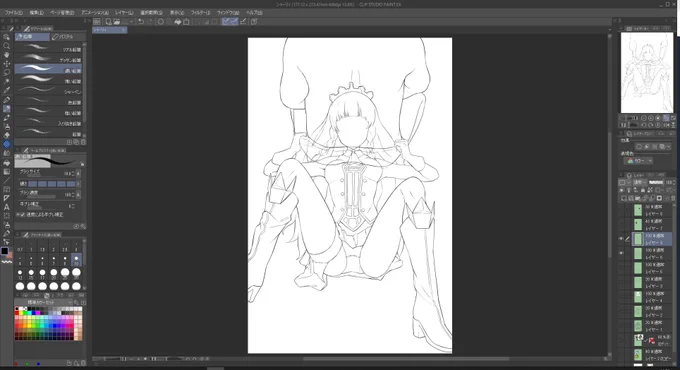Click the Undo arrow in command bar
Image resolution: width=680 pixels, height=370 pixels.
[141, 21]
